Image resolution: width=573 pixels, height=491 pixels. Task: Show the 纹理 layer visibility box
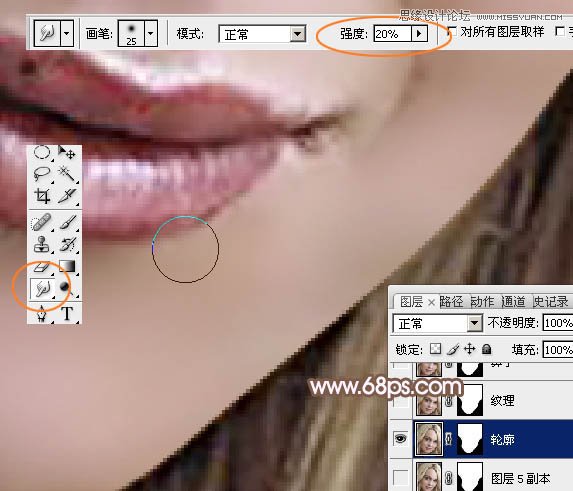pyautogui.click(x=401, y=401)
